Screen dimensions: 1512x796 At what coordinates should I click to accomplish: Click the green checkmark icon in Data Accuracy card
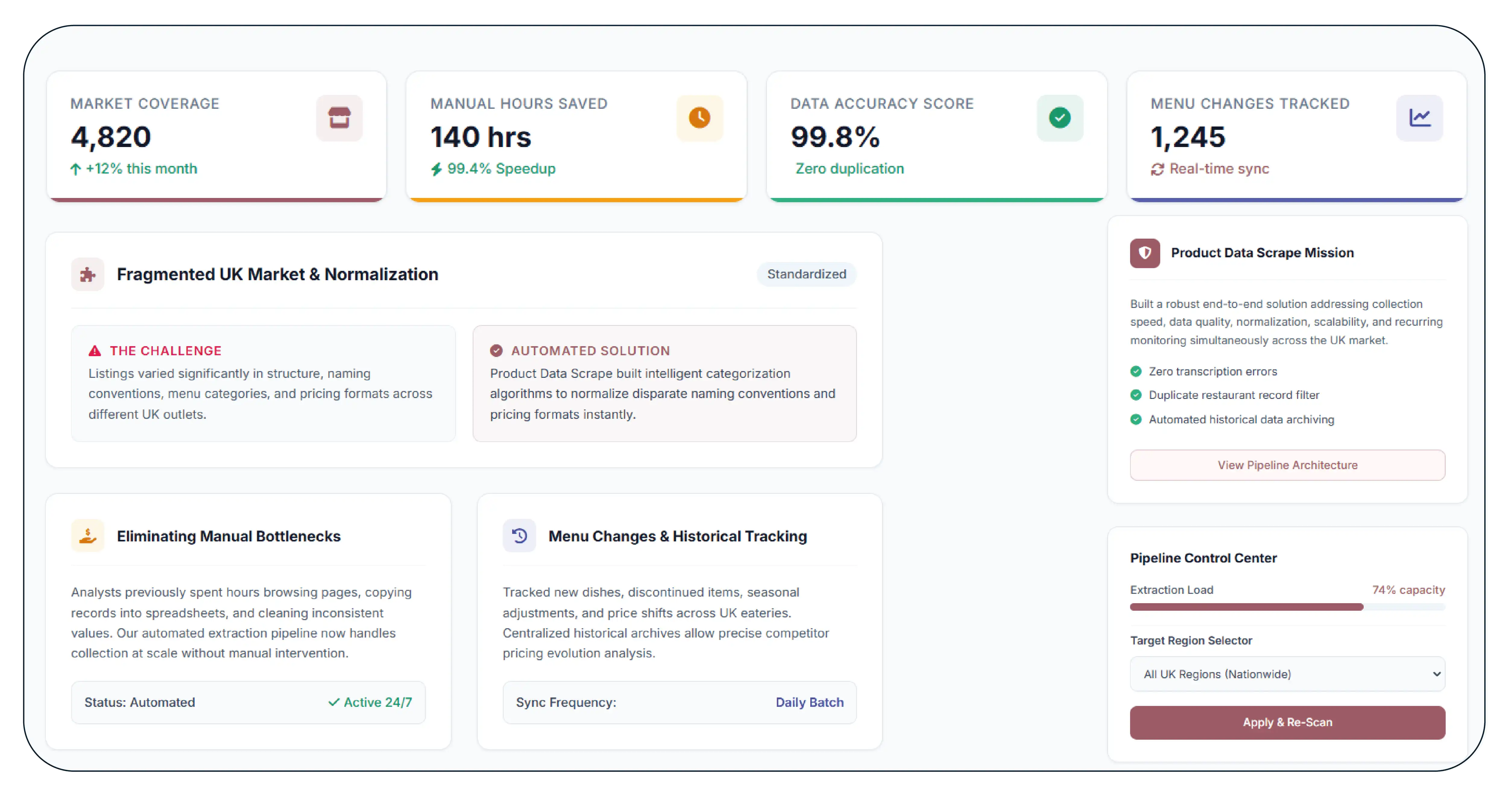[1060, 118]
